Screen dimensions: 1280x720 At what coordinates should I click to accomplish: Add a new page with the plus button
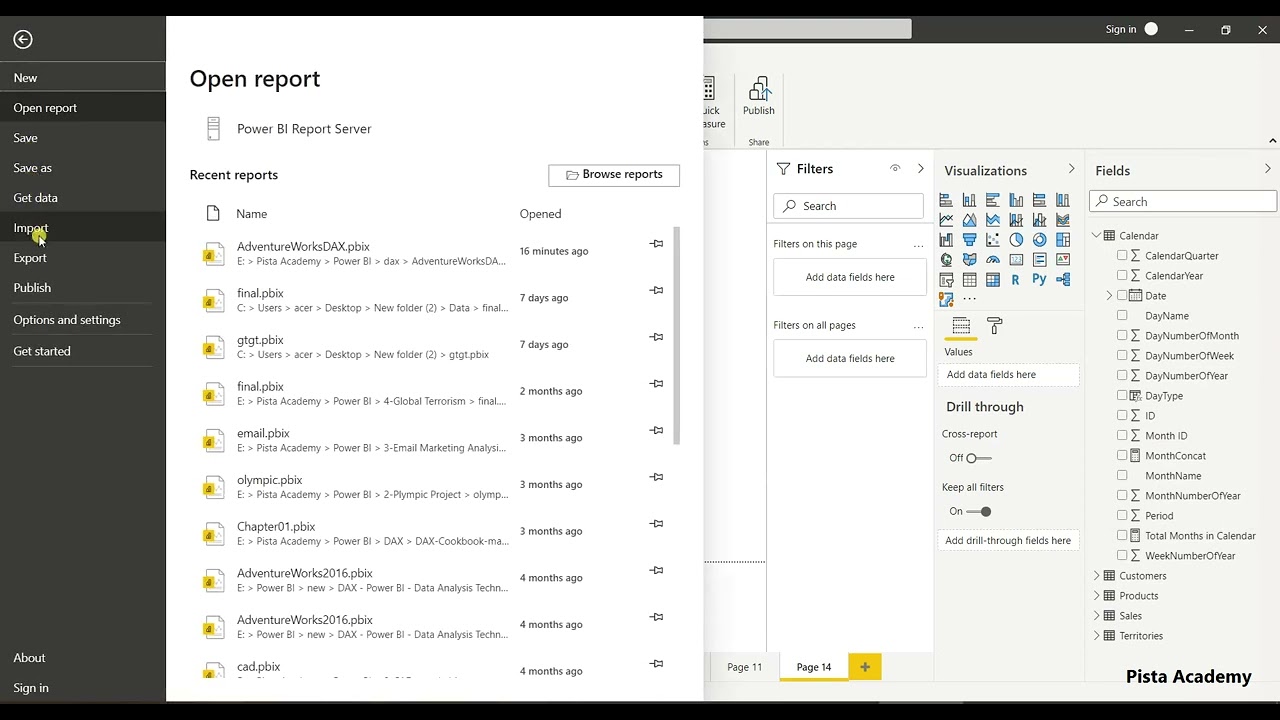coord(865,667)
